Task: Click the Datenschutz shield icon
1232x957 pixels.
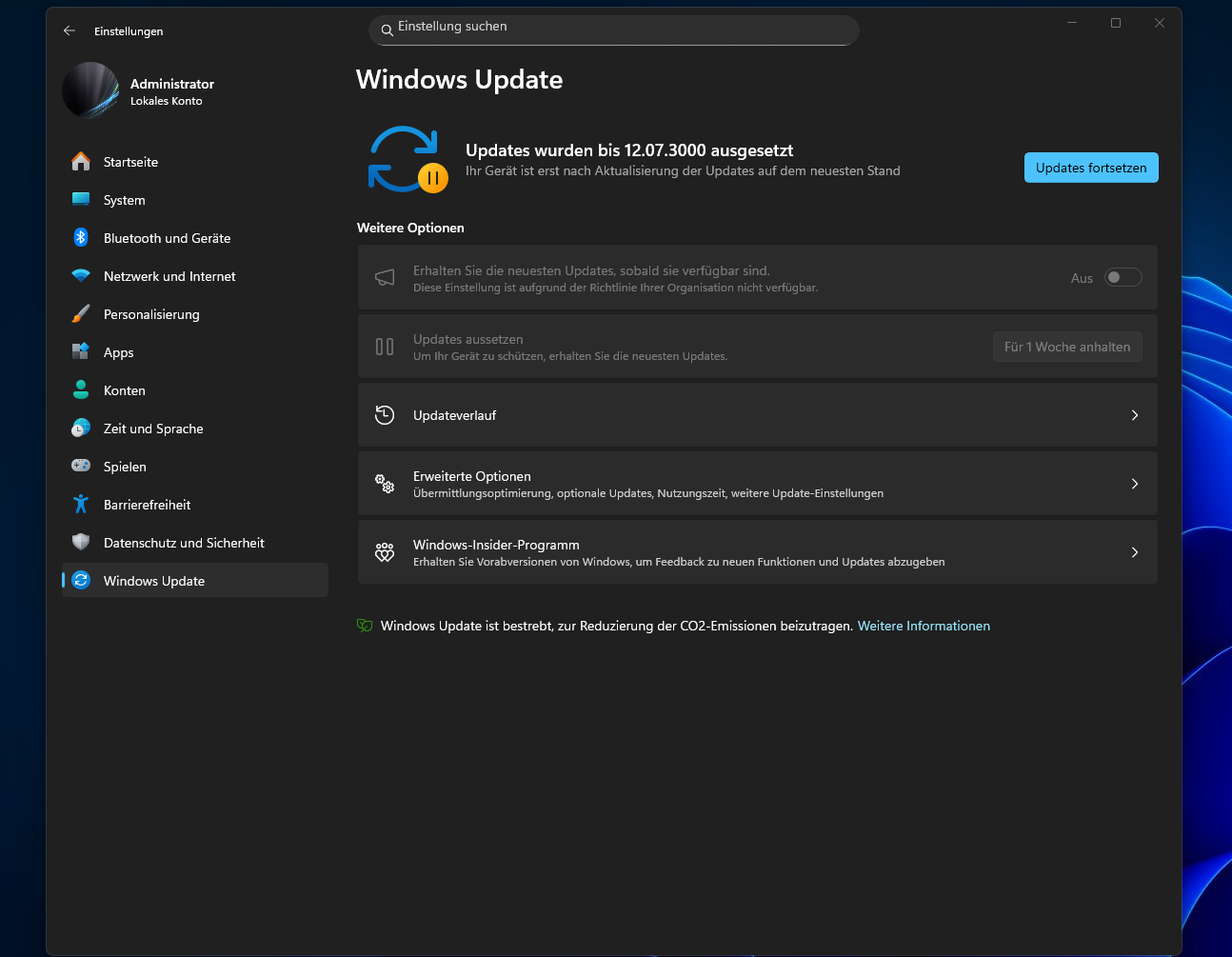Action: tap(81, 543)
